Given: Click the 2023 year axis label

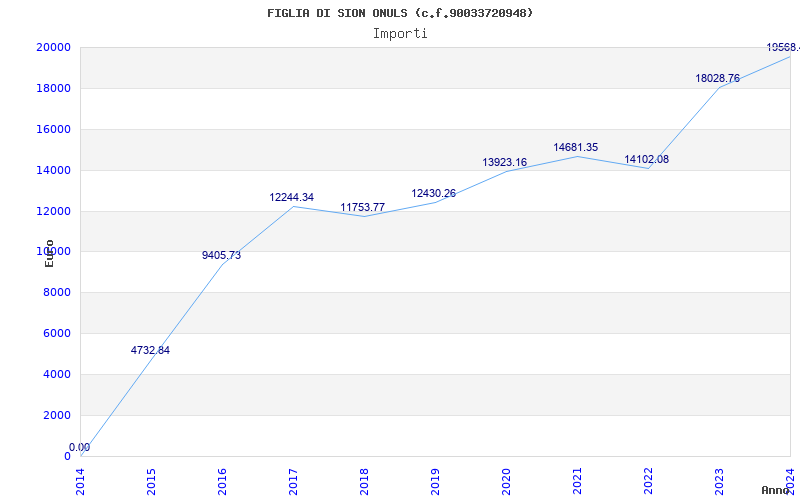Looking at the screenshot, I should coord(719,480).
